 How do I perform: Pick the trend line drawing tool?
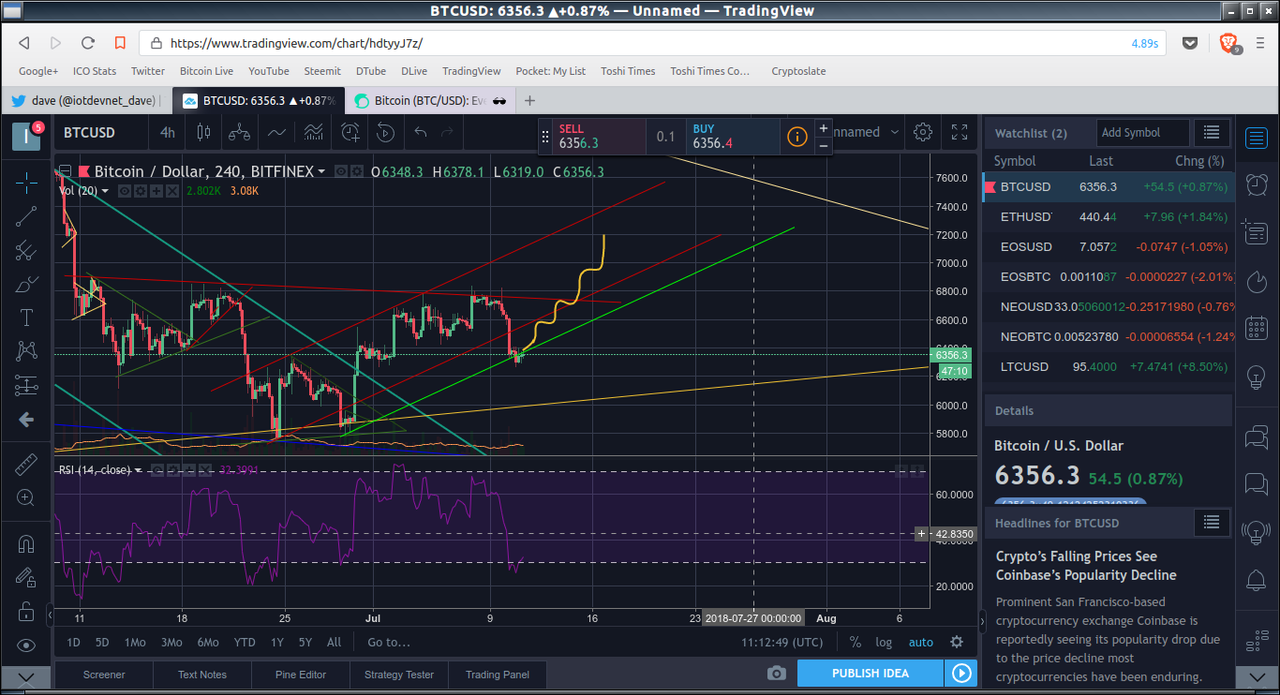click(26, 215)
